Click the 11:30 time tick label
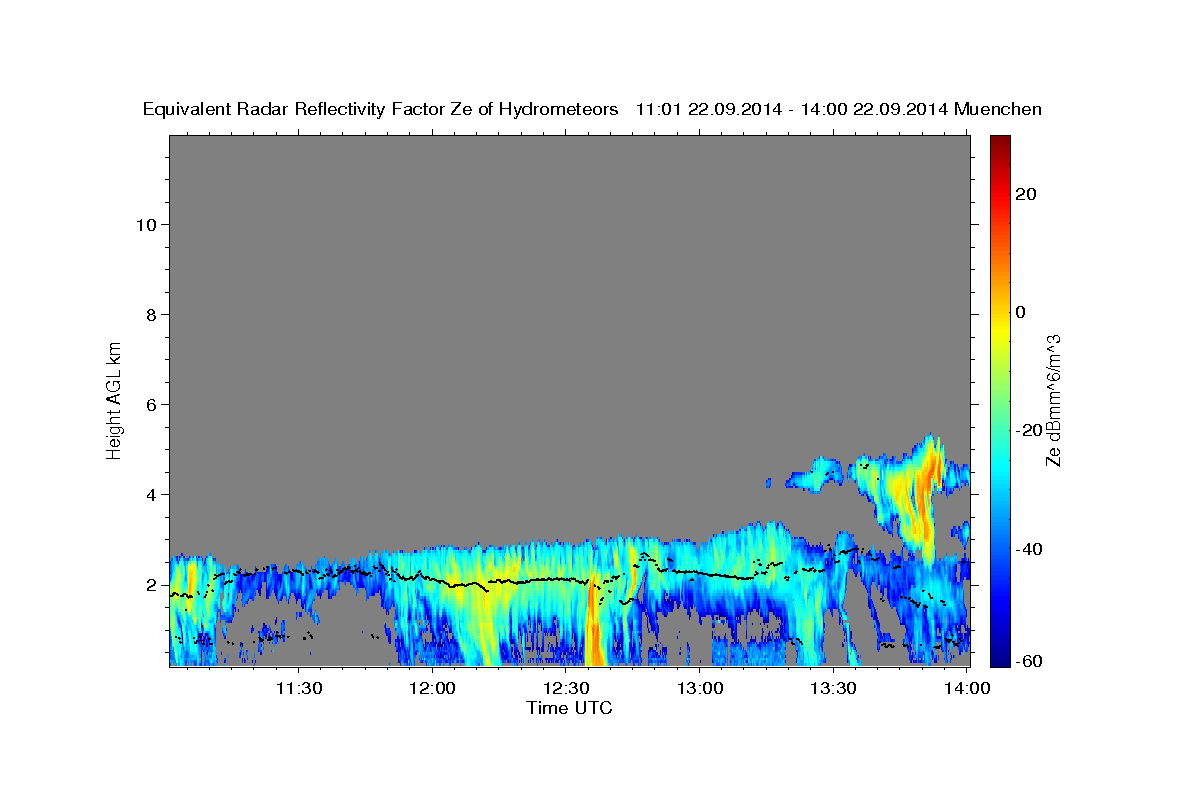The image size is (1200, 800). (x=299, y=688)
